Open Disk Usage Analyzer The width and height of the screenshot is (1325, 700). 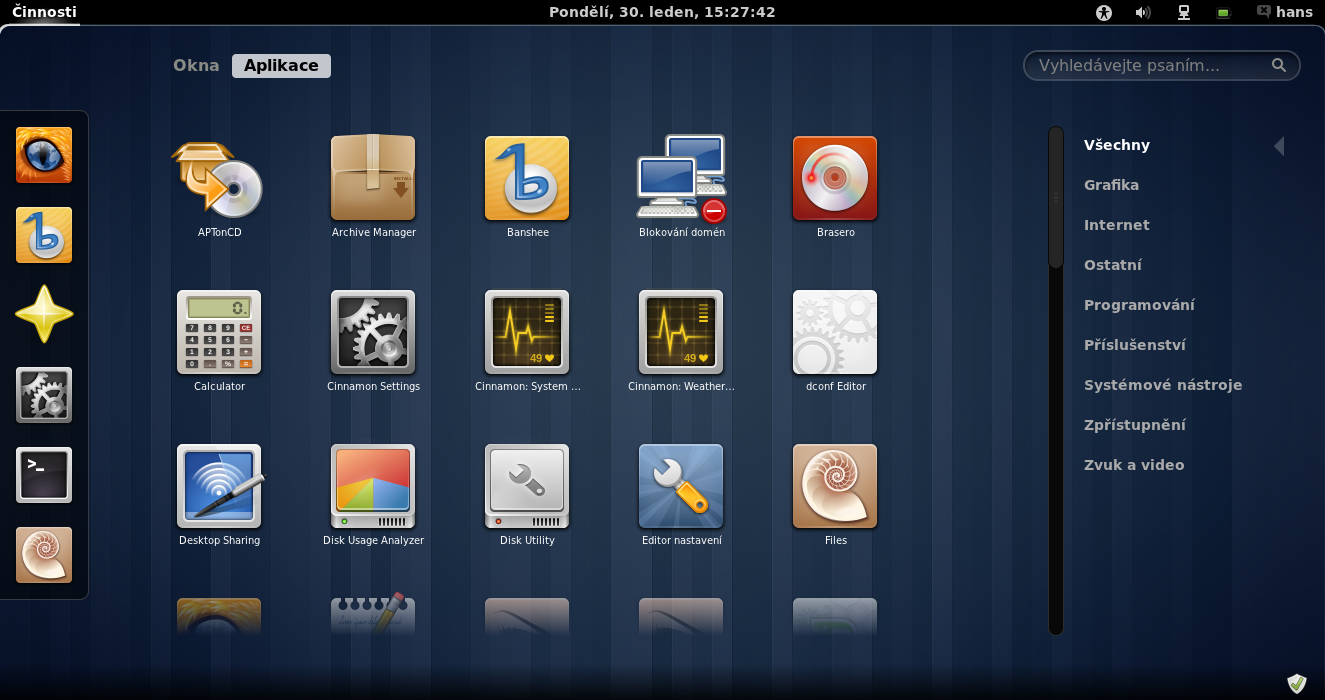pyautogui.click(x=373, y=495)
